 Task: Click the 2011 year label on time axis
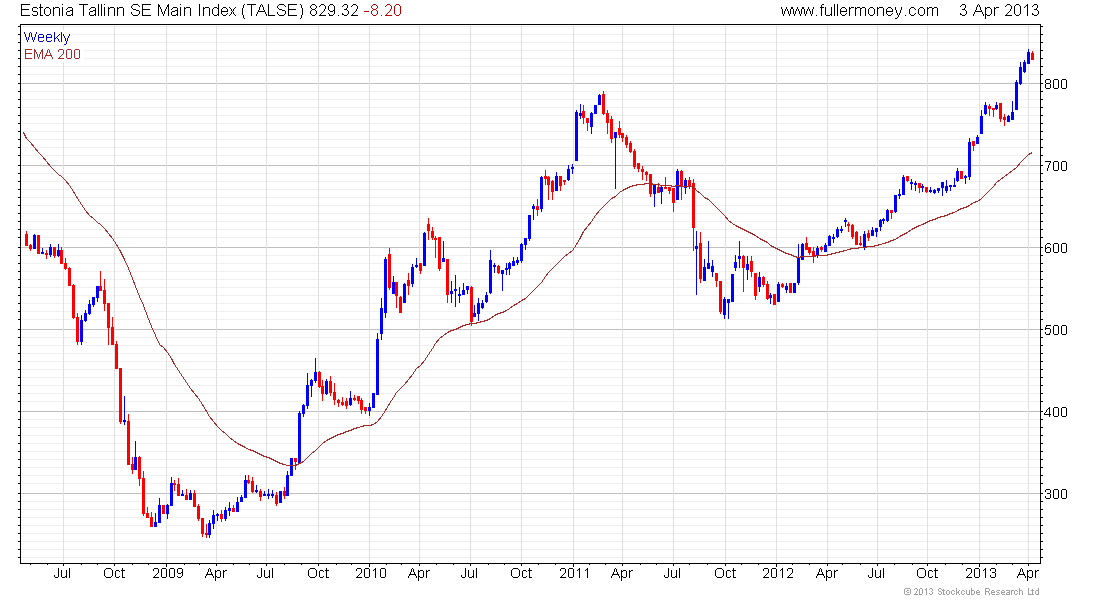574,573
